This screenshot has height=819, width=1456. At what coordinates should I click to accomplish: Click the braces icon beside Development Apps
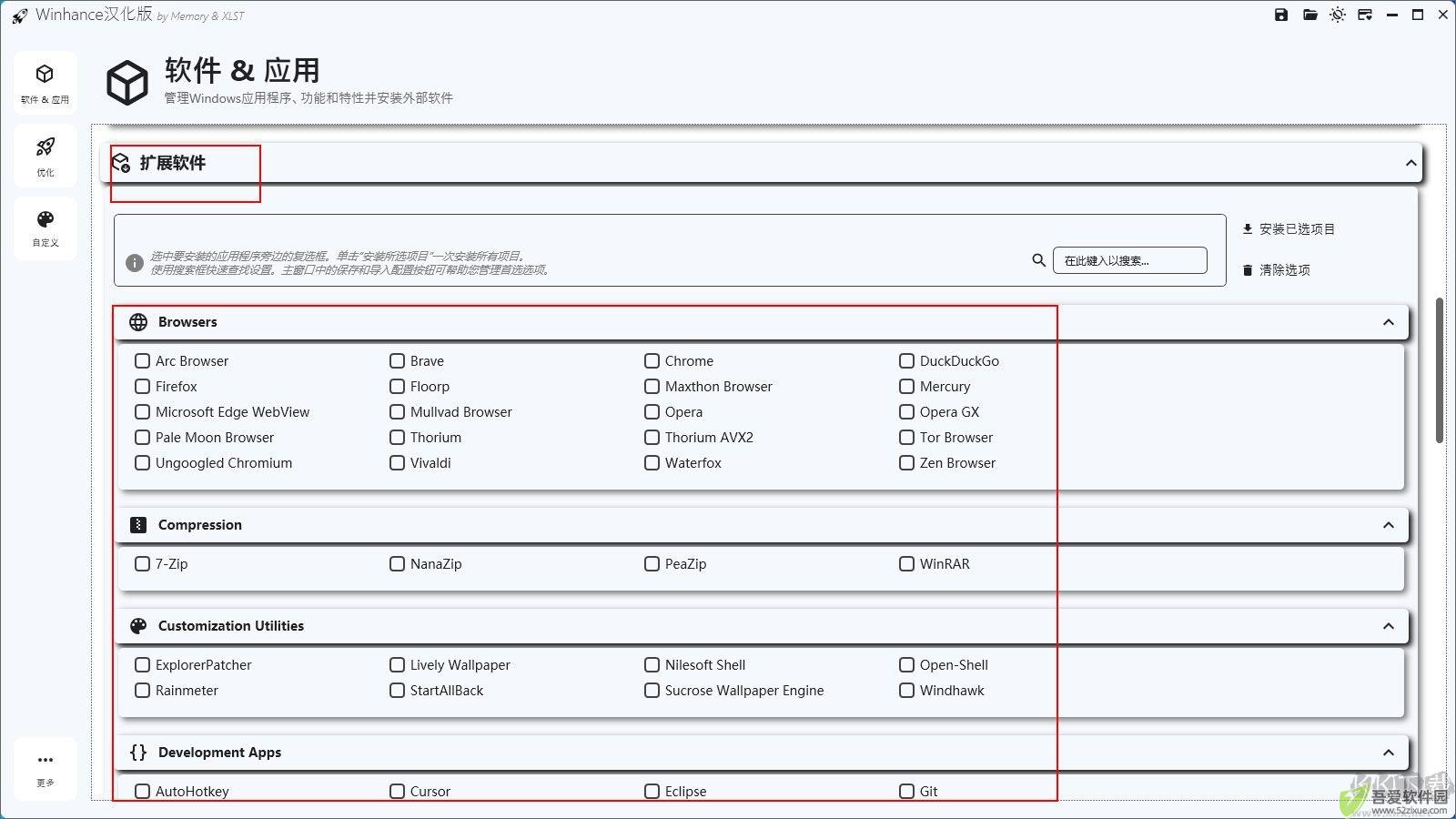(x=138, y=753)
